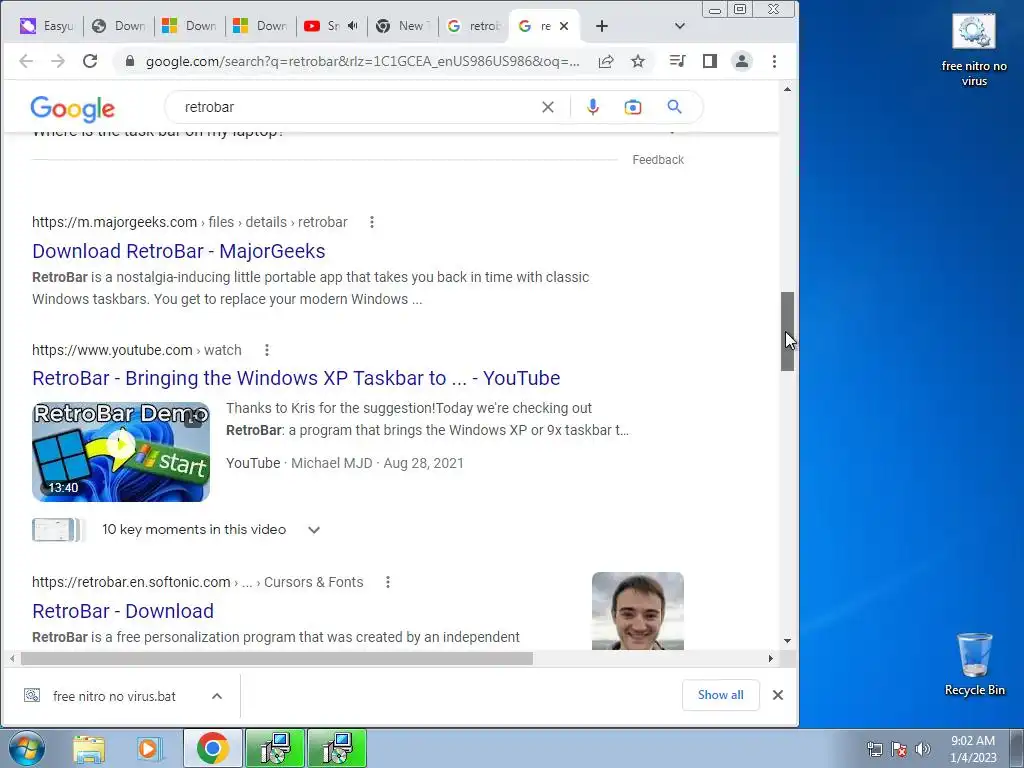
Task: Start voice search with microphone
Action: click(592, 107)
